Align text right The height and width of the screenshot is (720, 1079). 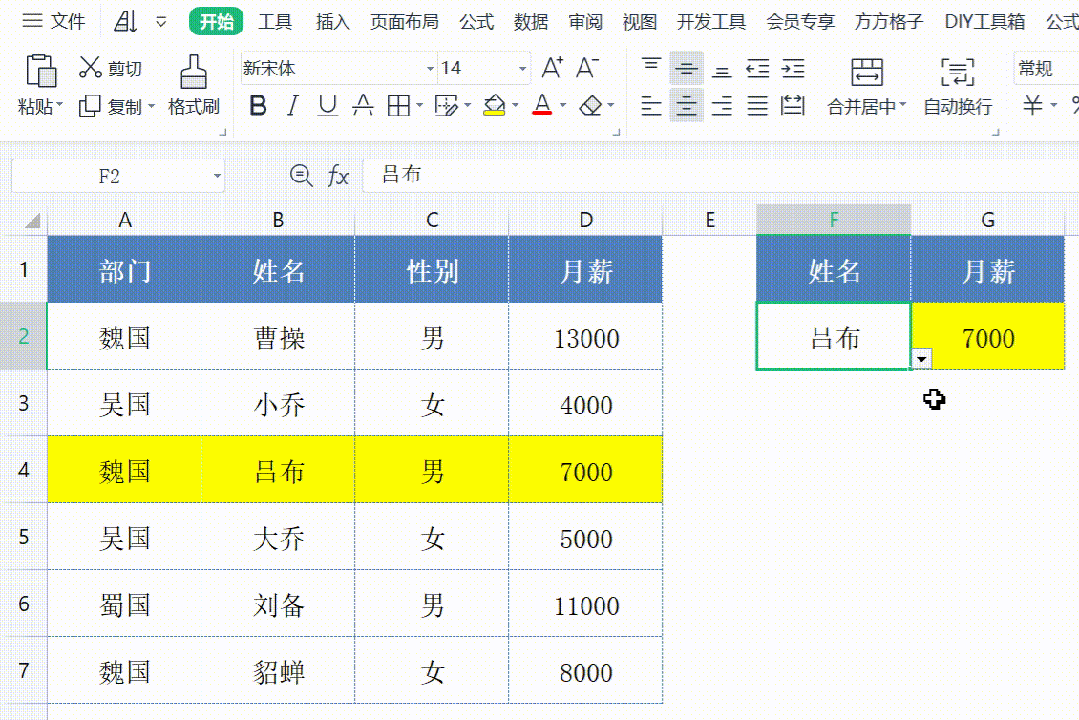721,106
